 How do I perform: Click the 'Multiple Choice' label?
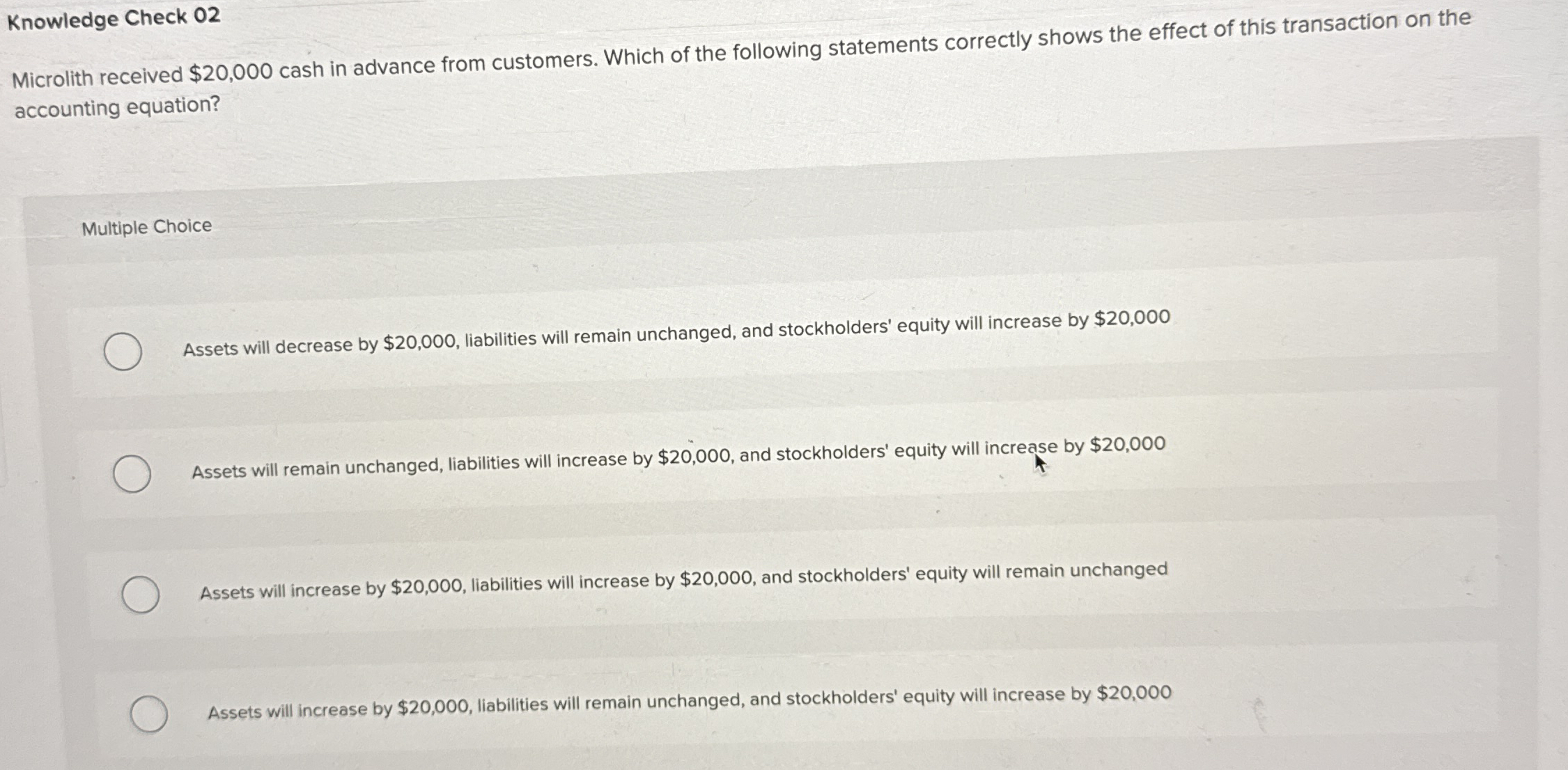146,226
